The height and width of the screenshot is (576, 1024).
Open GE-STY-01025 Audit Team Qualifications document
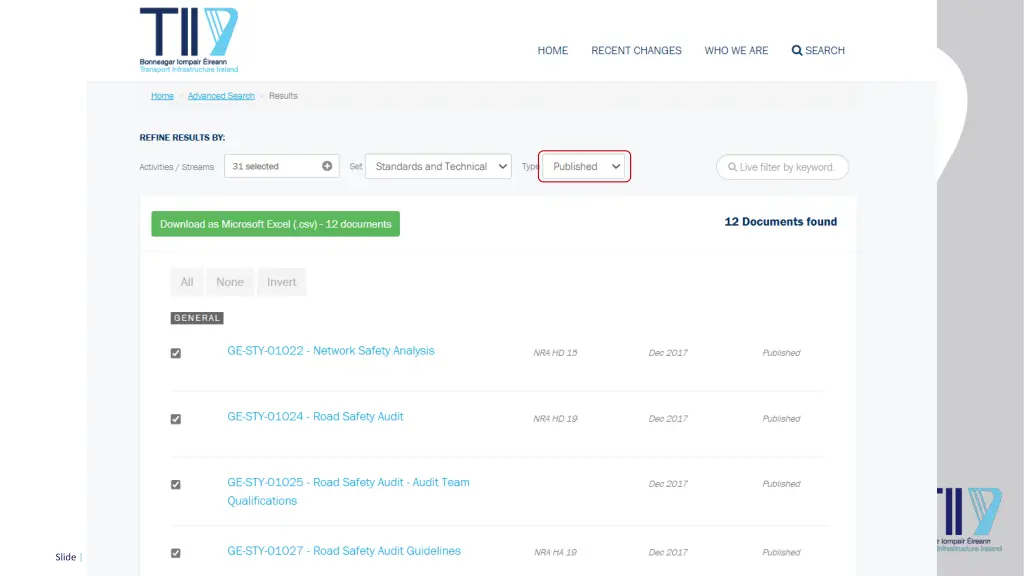point(348,491)
